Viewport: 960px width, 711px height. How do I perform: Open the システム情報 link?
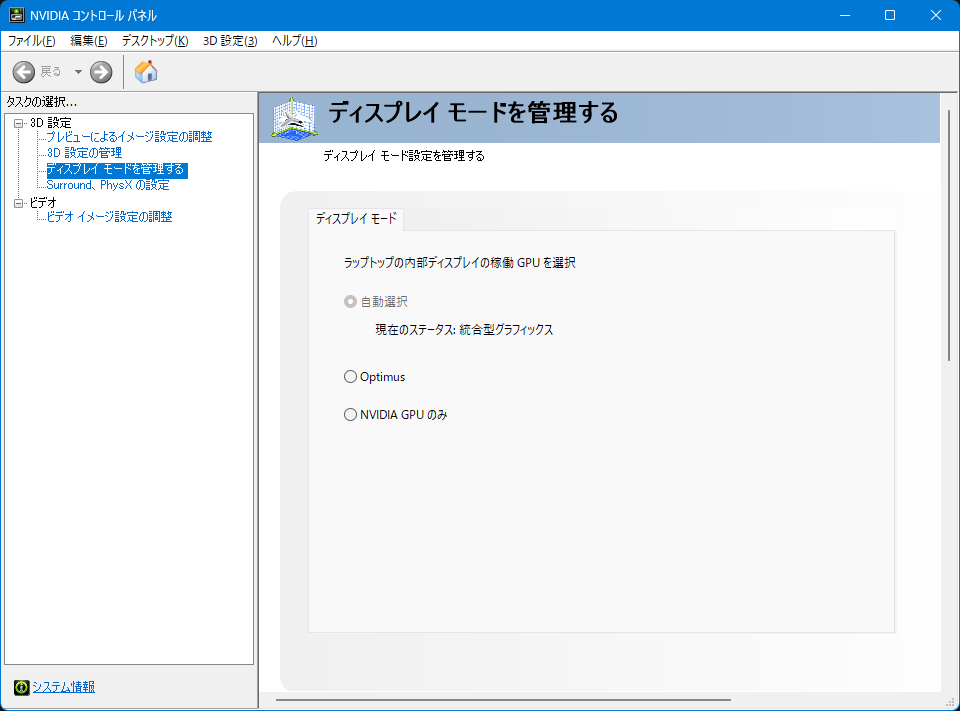point(64,687)
